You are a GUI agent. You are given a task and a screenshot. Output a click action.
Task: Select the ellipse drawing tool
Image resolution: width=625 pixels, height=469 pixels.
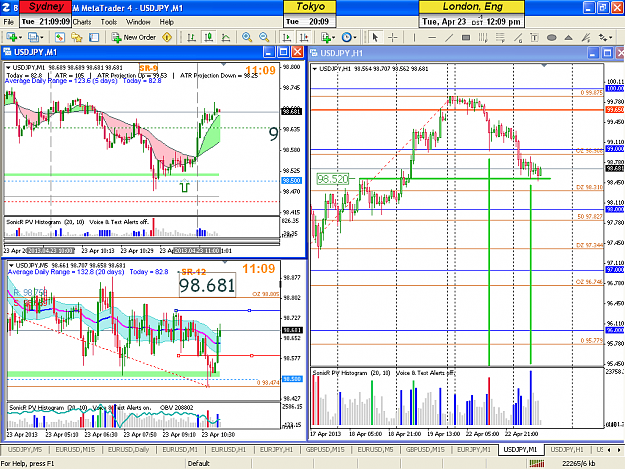tap(552, 37)
